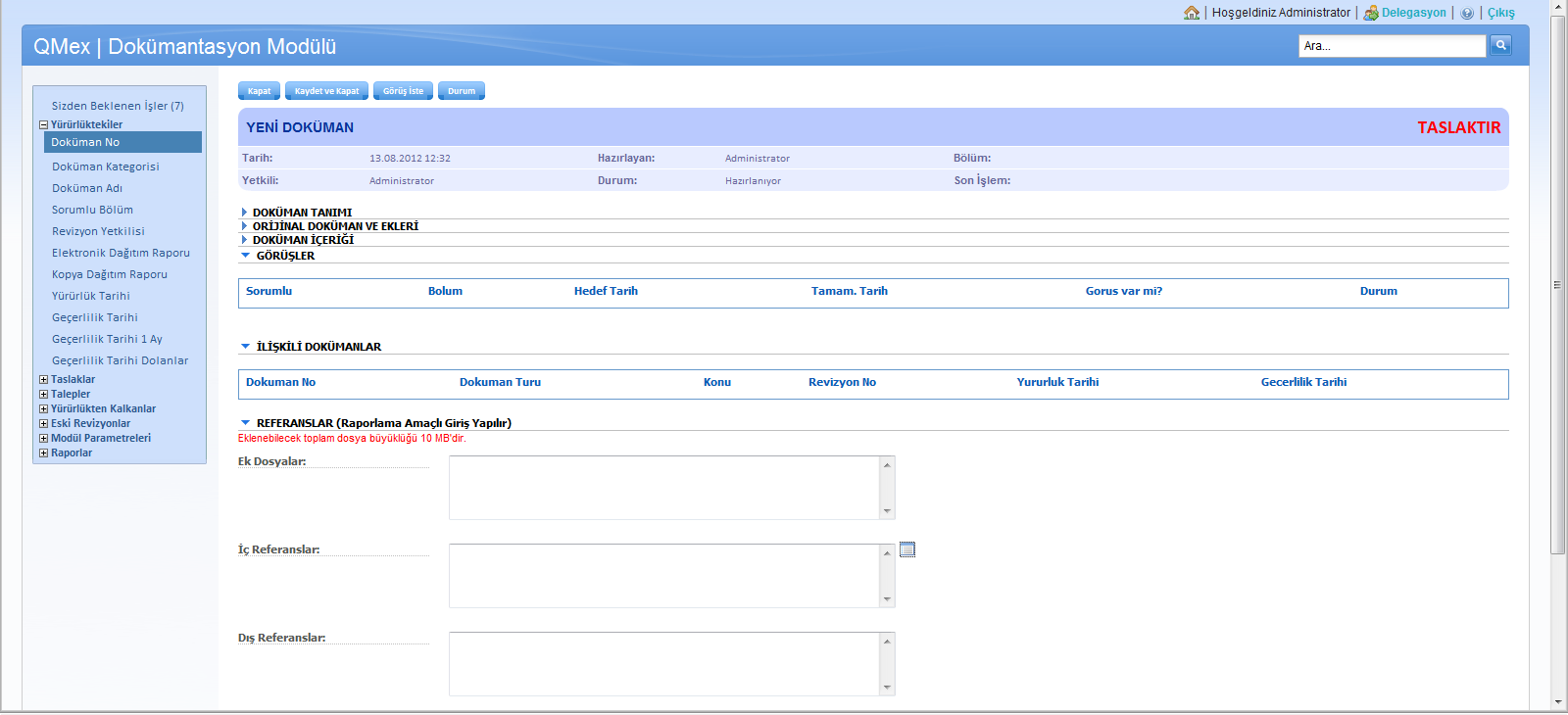Run search with the magnifier button
The width and height of the screenshot is (1568, 715).
[x=1500, y=45]
